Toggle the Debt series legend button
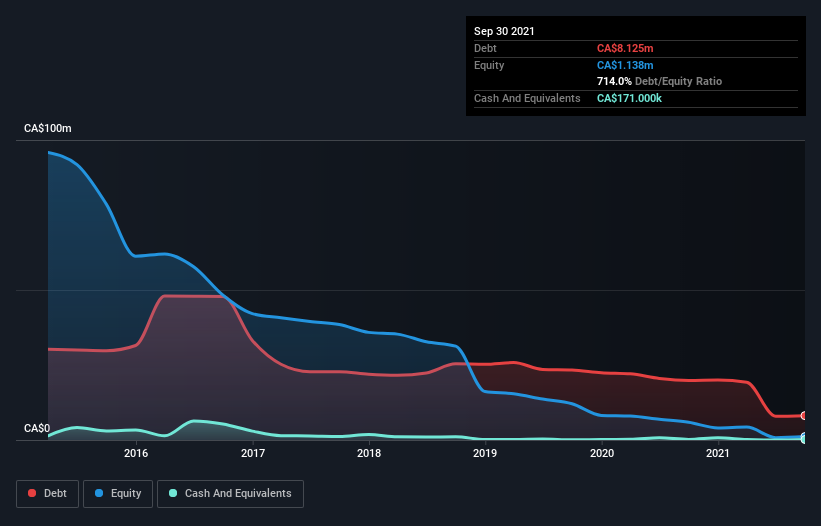 [47, 494]
